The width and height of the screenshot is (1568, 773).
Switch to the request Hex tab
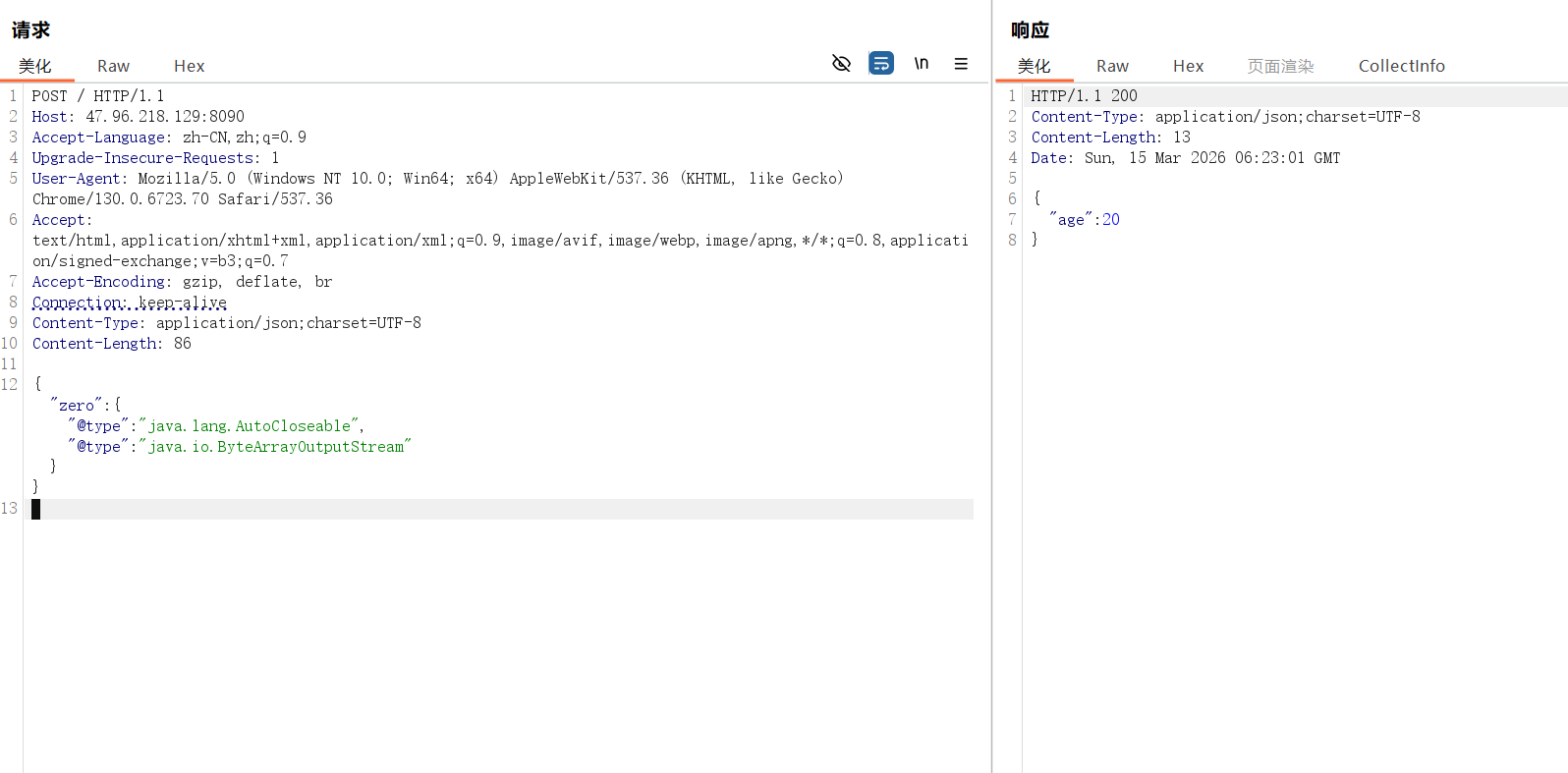[189, 66]
